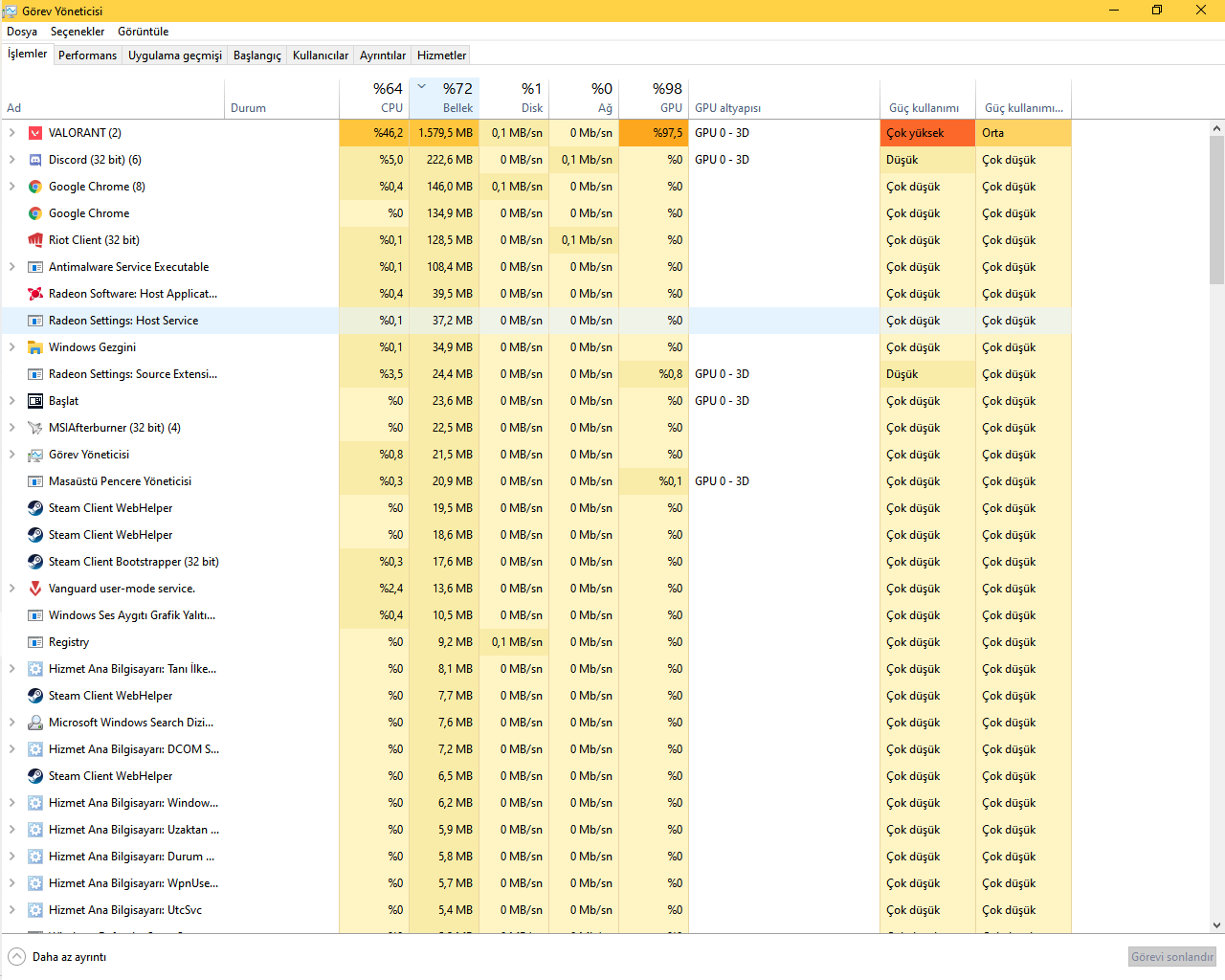The height and width of the screenshot is (980, 1225).
Task: Select the Güç kullanımı column header
Action: pos(927,98)
